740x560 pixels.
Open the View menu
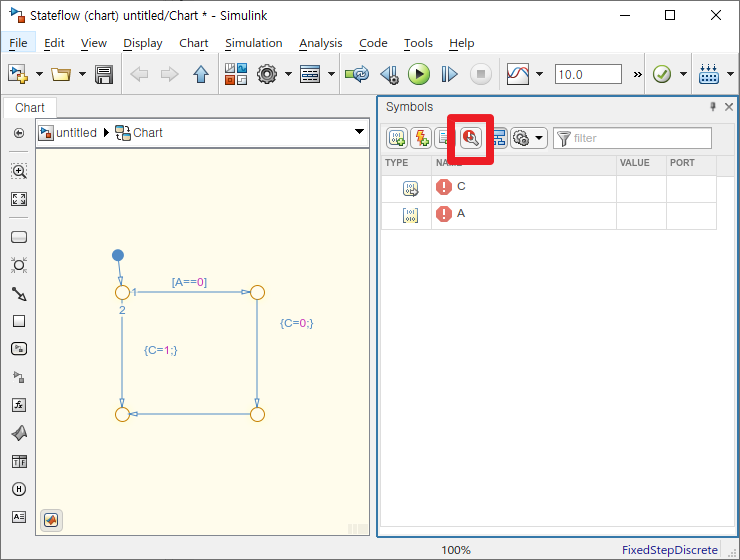pos(93,43)
